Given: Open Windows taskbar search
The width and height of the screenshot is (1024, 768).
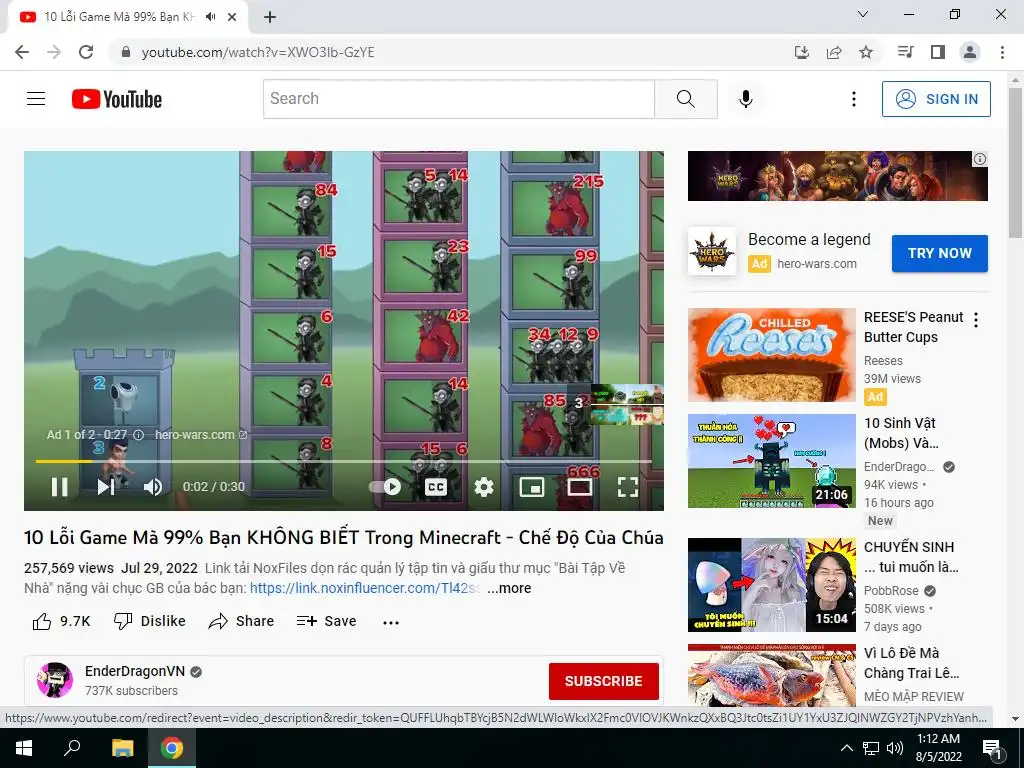Looking at the screenshot, I should point(72,748).
